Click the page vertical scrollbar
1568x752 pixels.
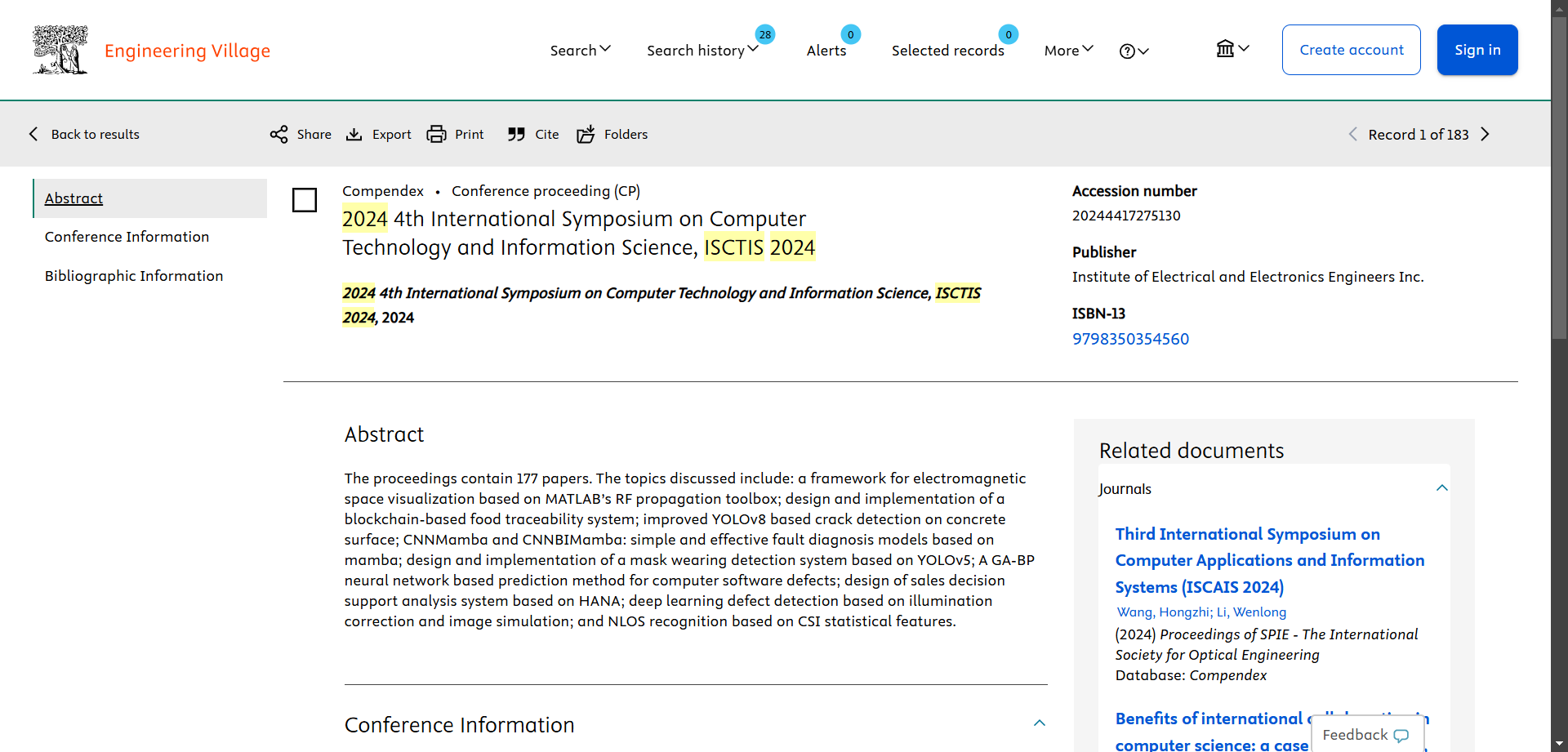point(1559,180)
